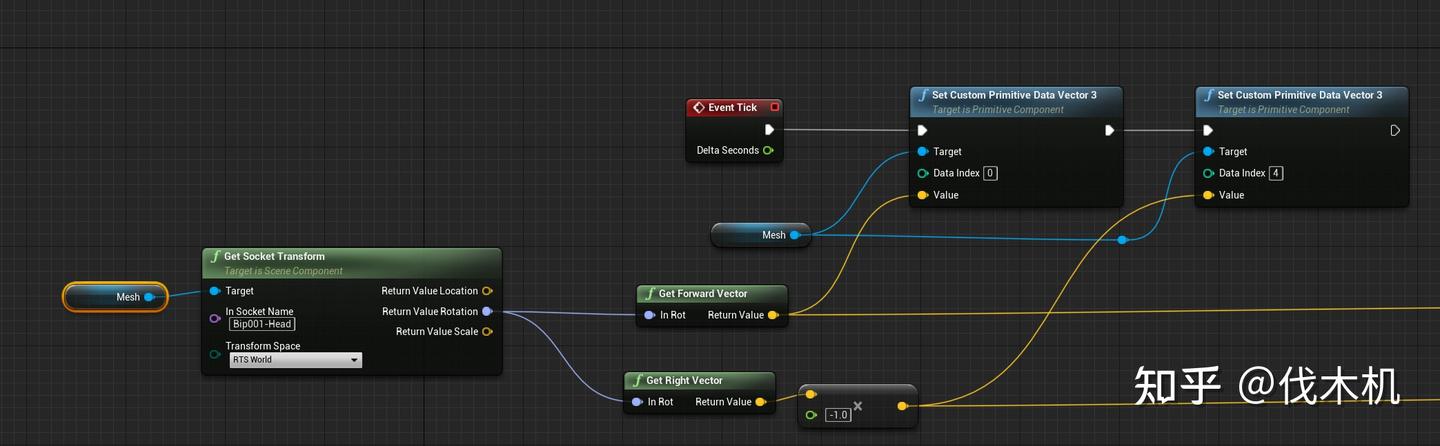1440x446 pixels.
Task: Select the Get Right Vector node header
Action: (700, 381)
